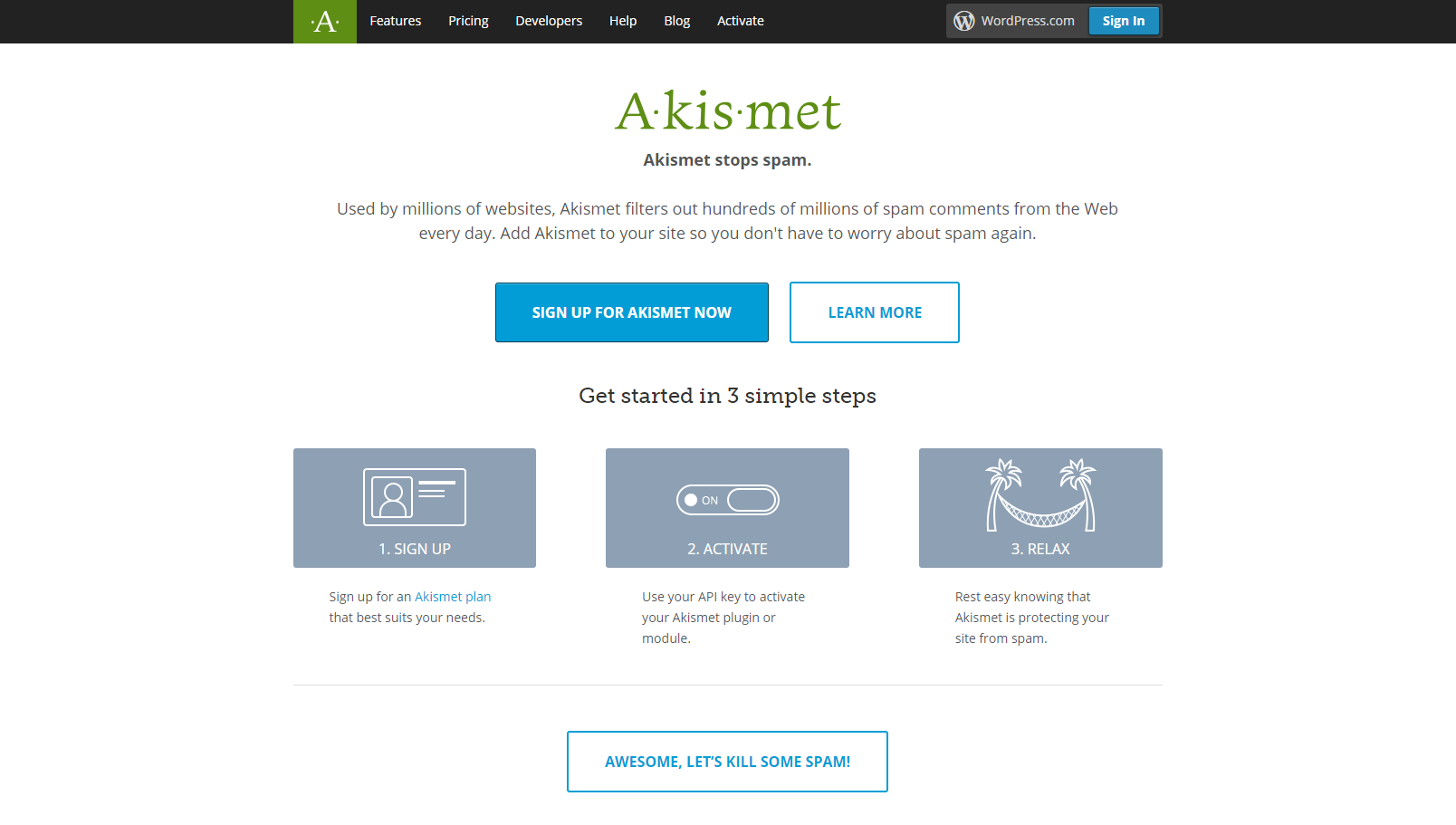The height and width of the screenshot is (825, 1456).
Task: Open the Features menu item
Action: 396,21
